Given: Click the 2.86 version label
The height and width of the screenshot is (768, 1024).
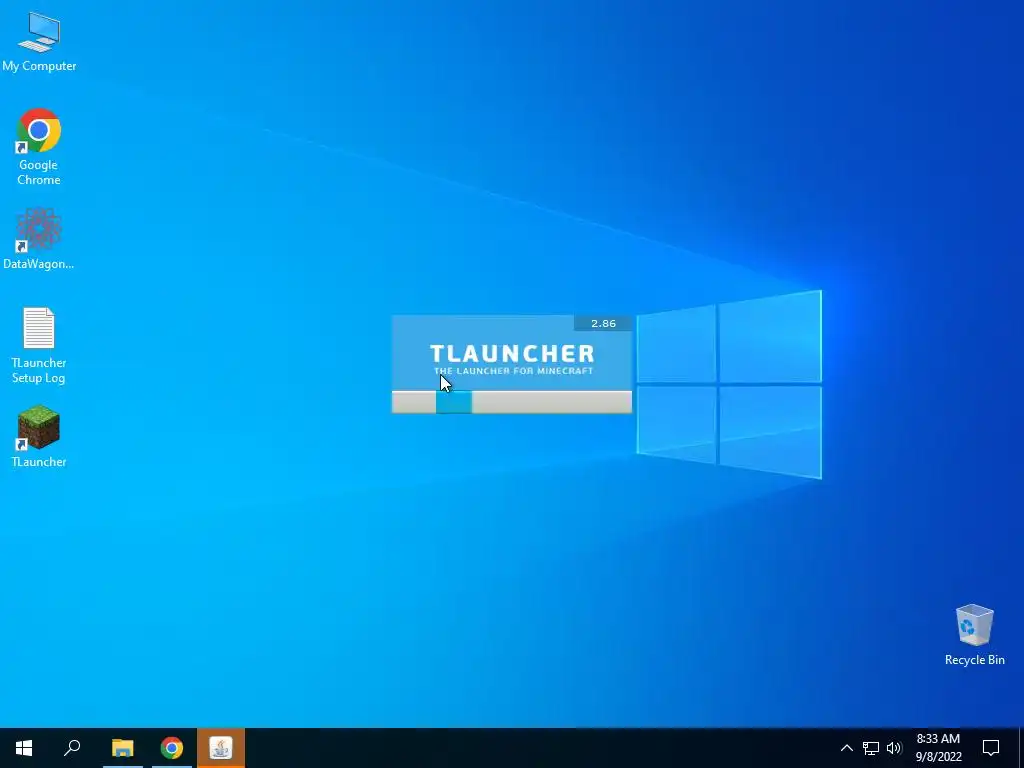Looking at the screenshot, I should [603, 323].
